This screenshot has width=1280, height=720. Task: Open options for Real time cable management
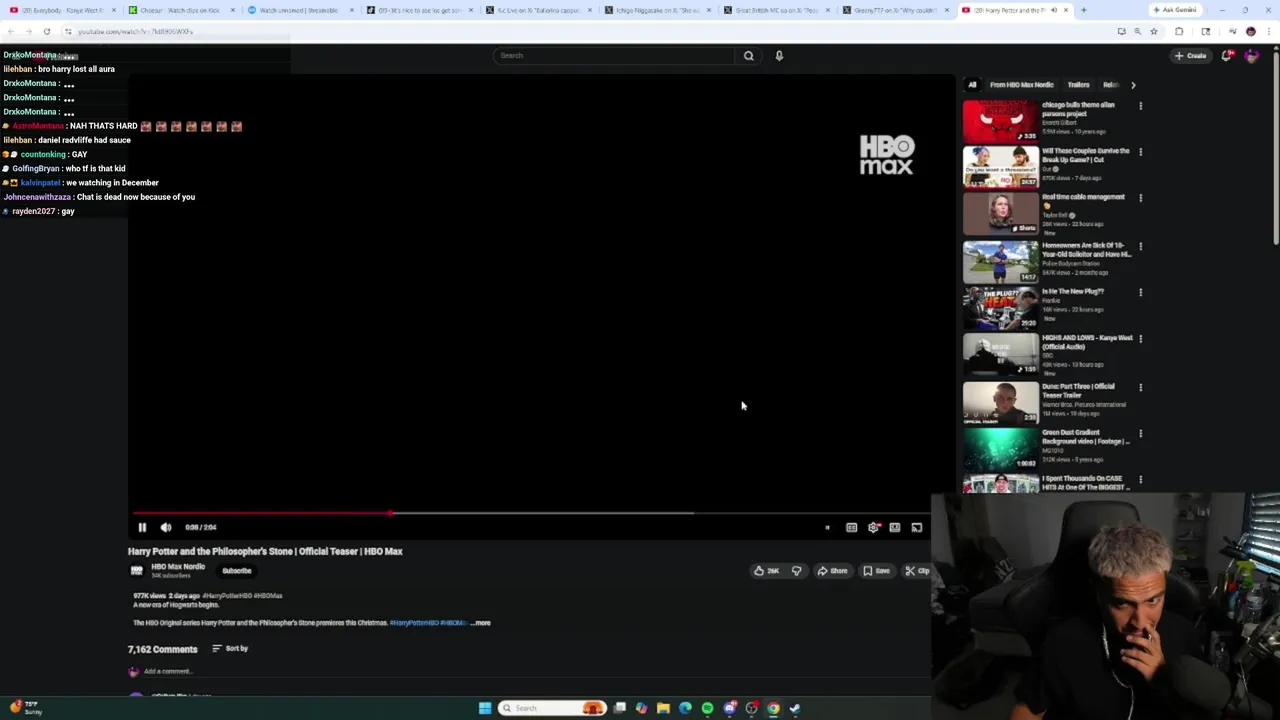click(1140, 198)
